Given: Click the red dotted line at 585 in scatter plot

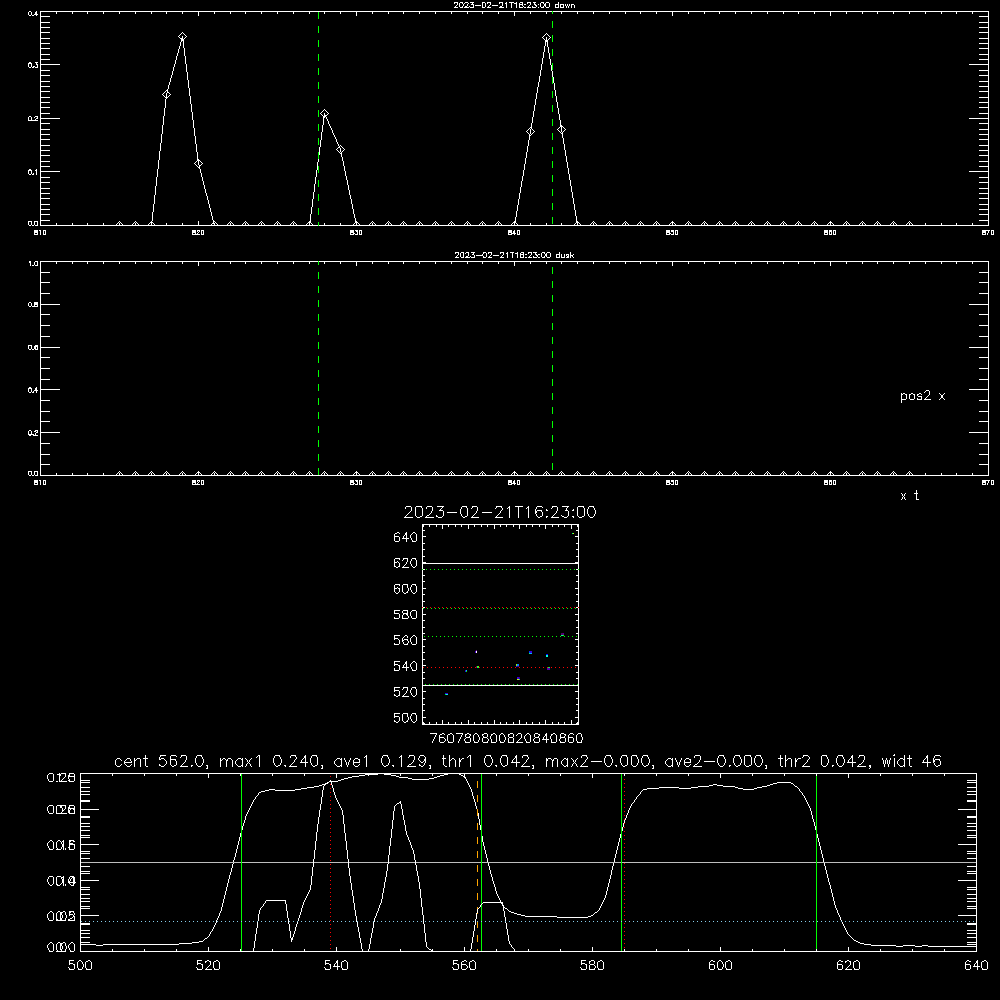Looking at the screenshot, I should coord(500,608).
